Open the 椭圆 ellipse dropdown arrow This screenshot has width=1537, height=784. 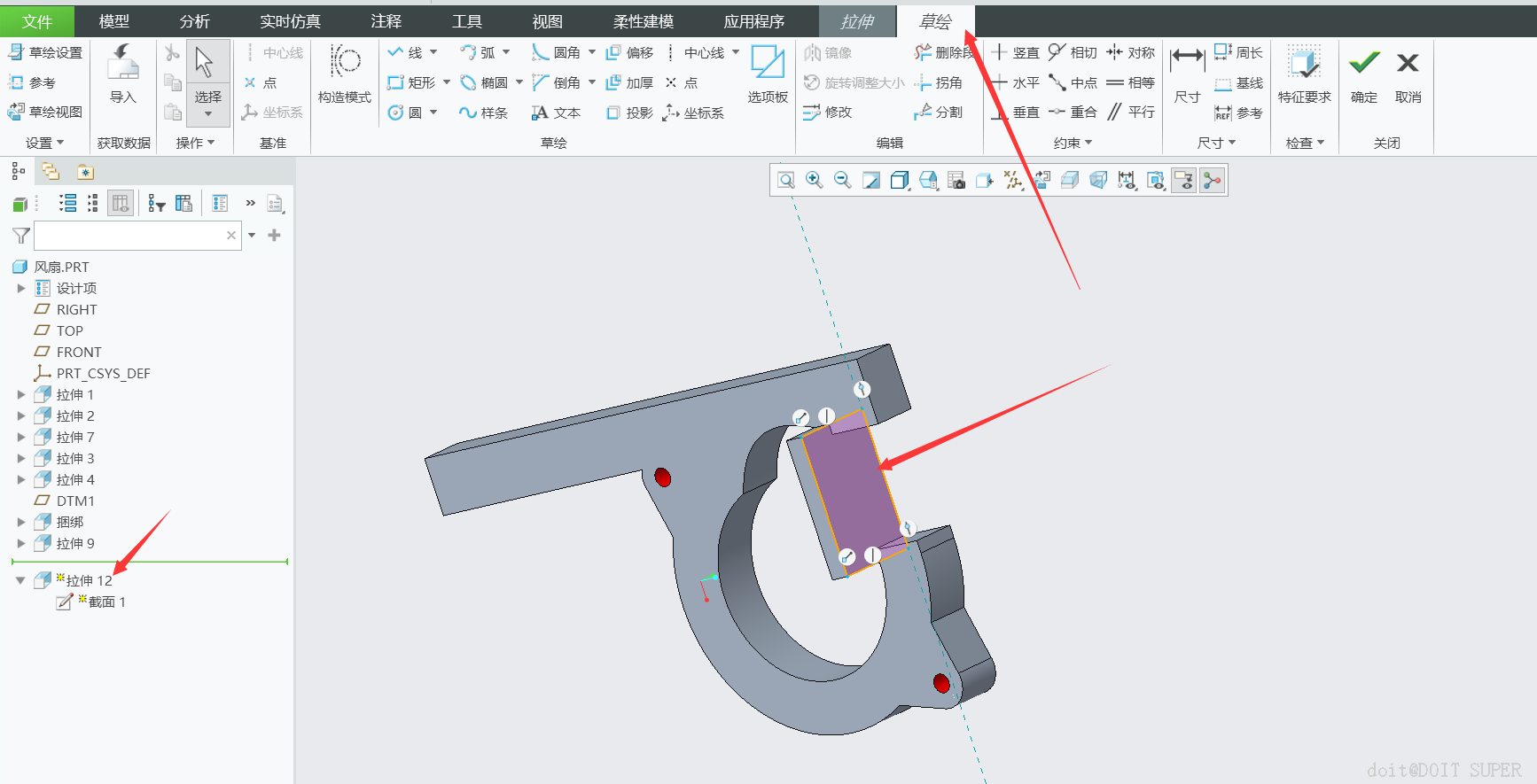[x=519, y=82]
